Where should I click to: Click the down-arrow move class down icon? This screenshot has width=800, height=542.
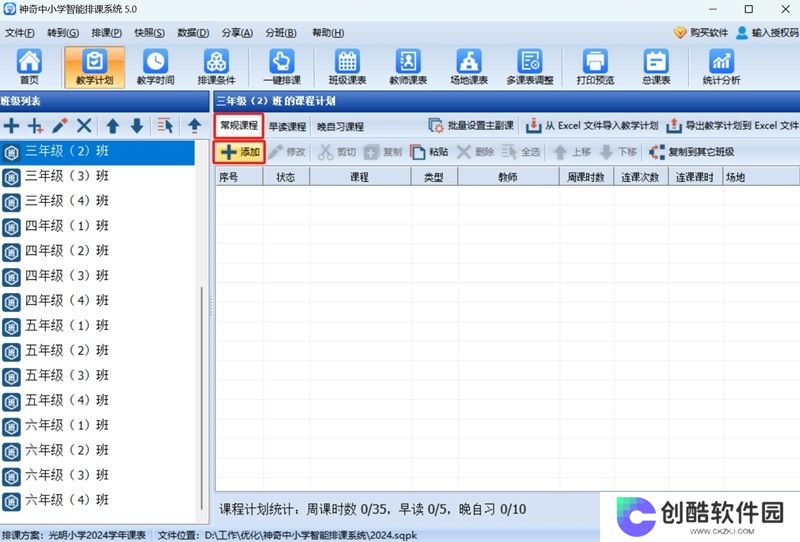(137, 126)
